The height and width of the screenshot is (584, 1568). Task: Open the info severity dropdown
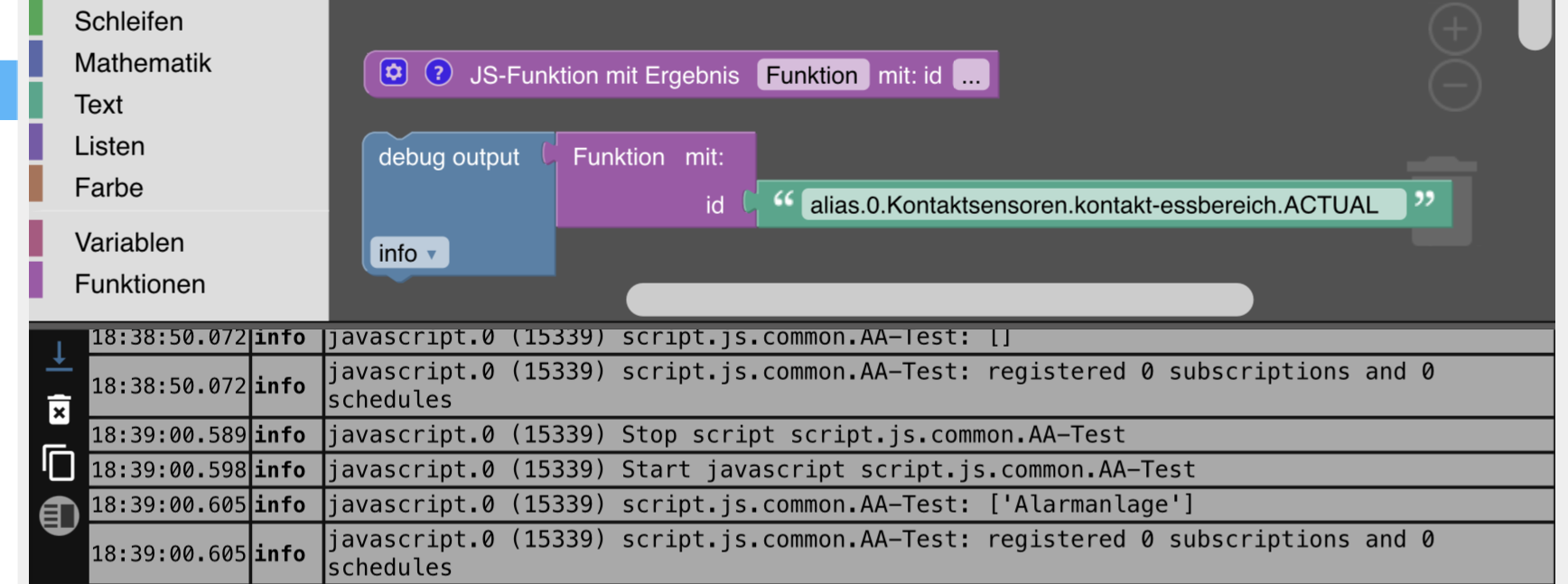[408, 254]
